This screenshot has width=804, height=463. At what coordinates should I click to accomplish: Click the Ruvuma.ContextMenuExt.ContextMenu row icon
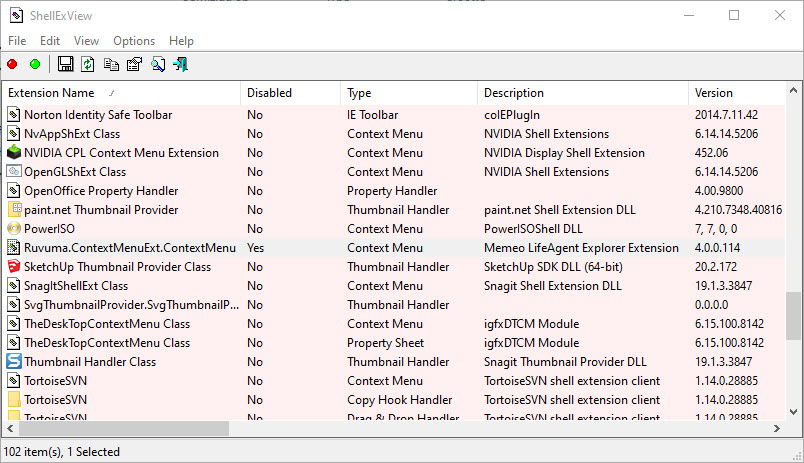(14, 248)
